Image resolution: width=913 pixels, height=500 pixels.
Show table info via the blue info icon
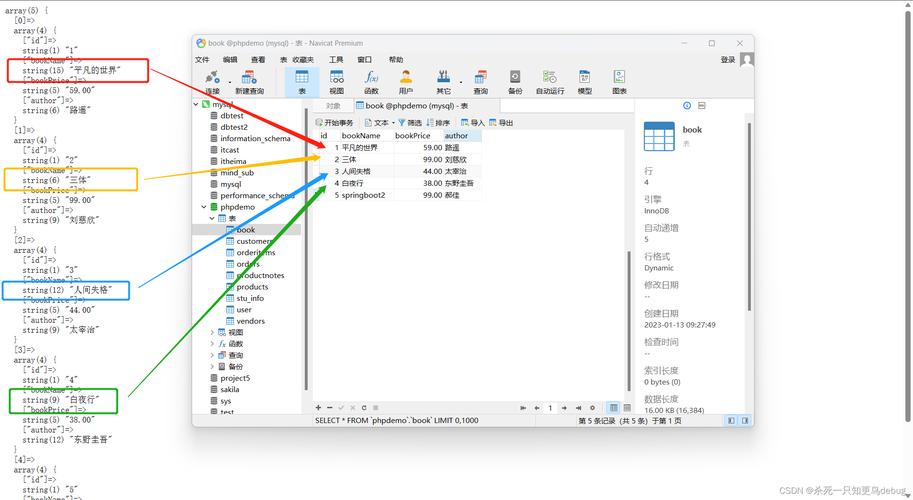687,105
